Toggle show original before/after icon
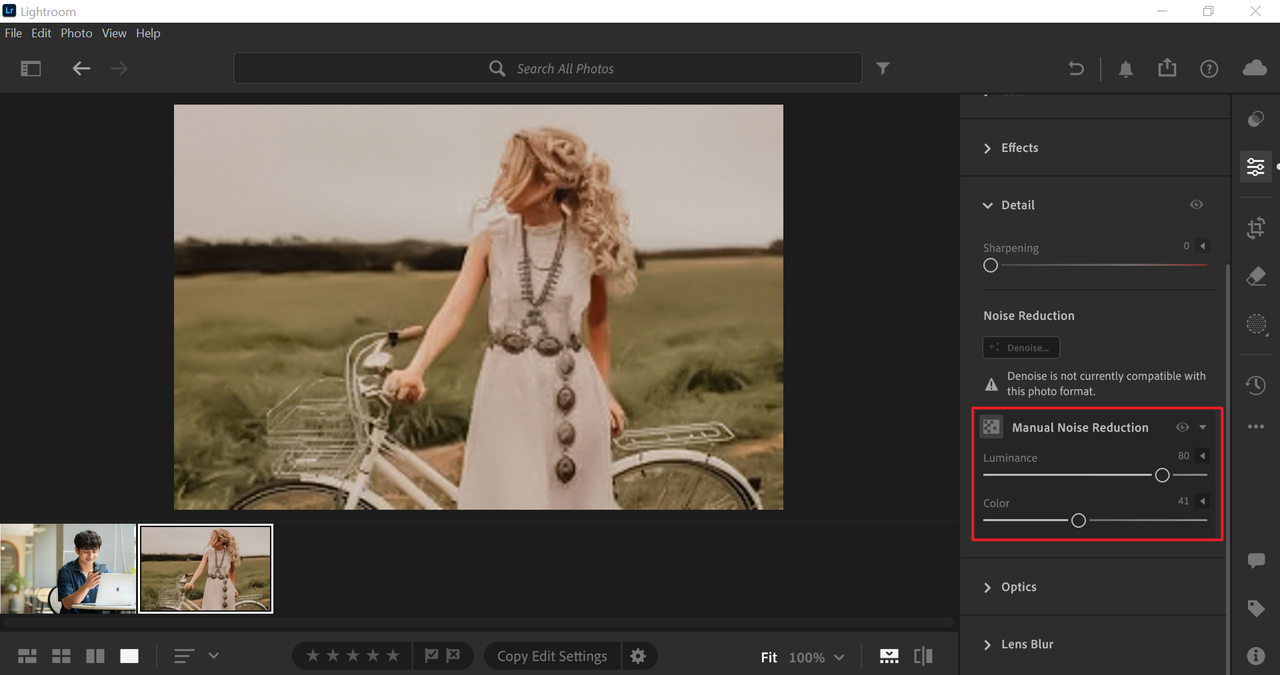This screenshot has height=675, width=1280. 923,656
